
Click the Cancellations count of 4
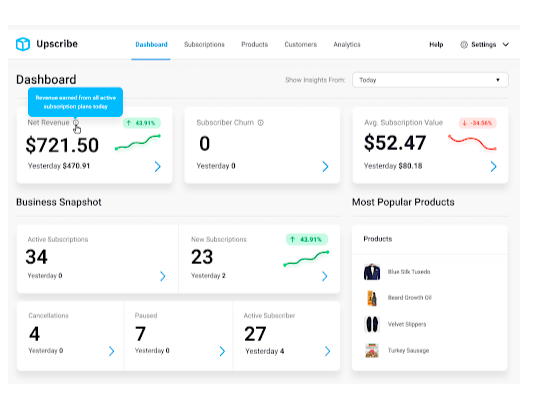(x=34, y=334)
